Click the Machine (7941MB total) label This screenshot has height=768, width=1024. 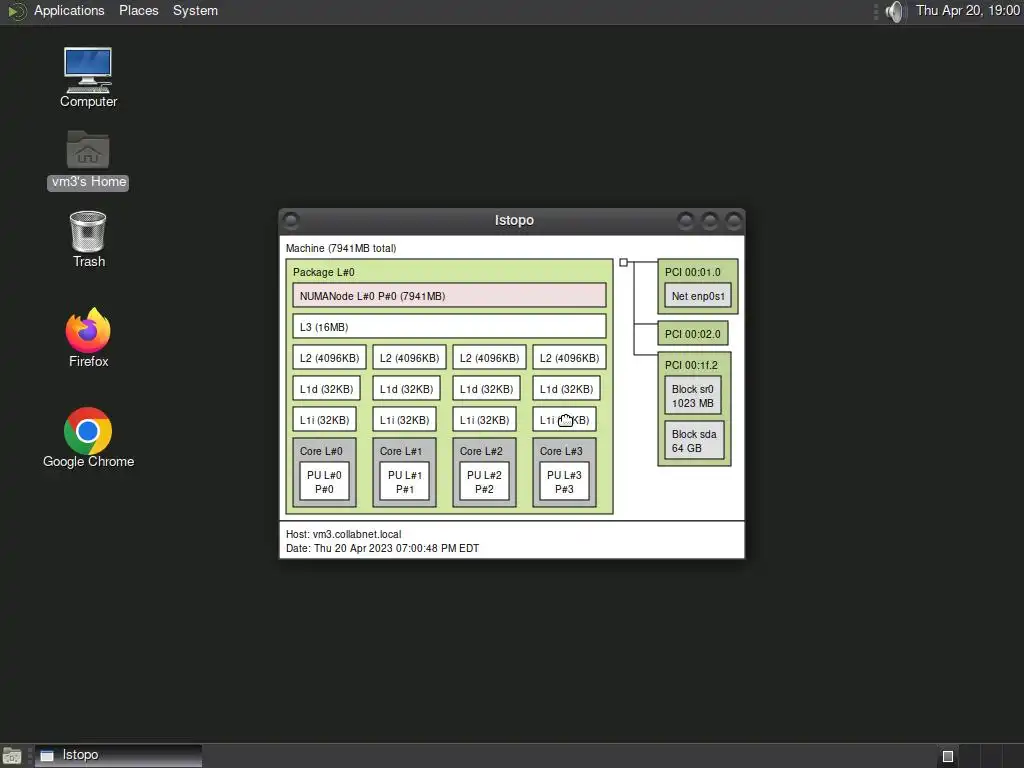(341, 248)
